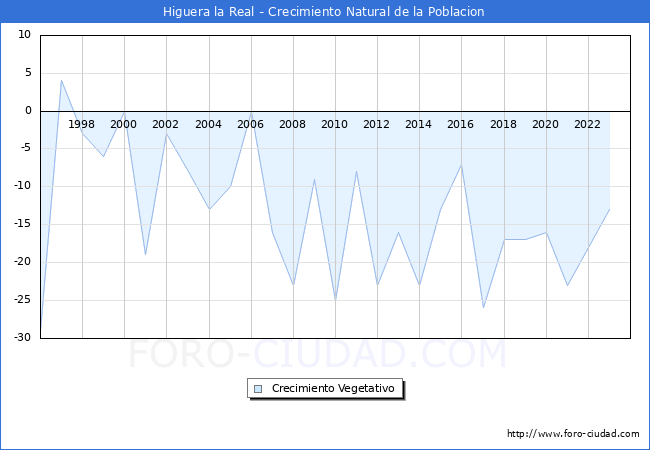
Task: Click the 2018 x-axis label
Action: (x=503, y=124)
